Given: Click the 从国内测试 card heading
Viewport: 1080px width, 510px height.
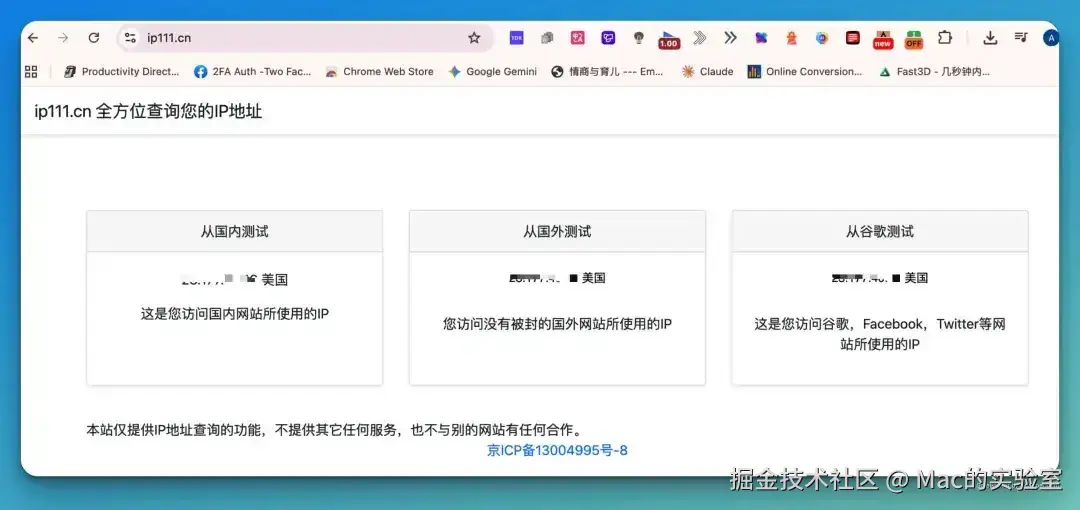Looking at the screenshot, I should click(234, 232).
